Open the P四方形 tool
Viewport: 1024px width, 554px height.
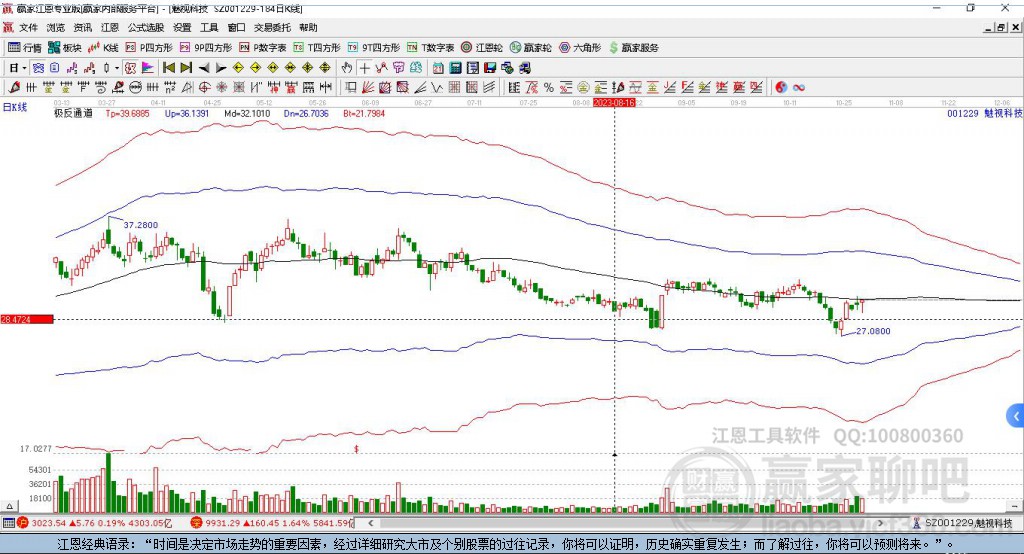pos(149,48)
